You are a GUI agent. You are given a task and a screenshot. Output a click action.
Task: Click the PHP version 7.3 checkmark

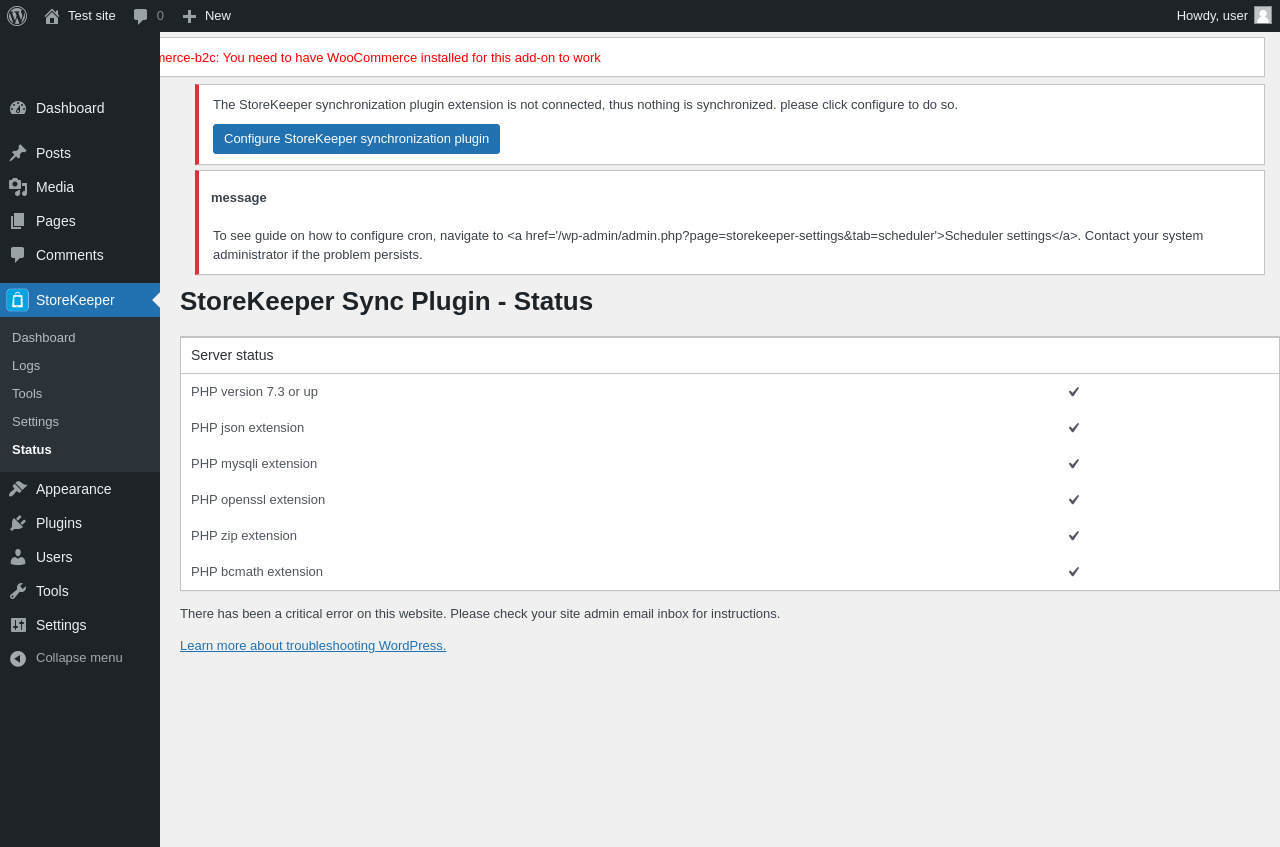1074,392
